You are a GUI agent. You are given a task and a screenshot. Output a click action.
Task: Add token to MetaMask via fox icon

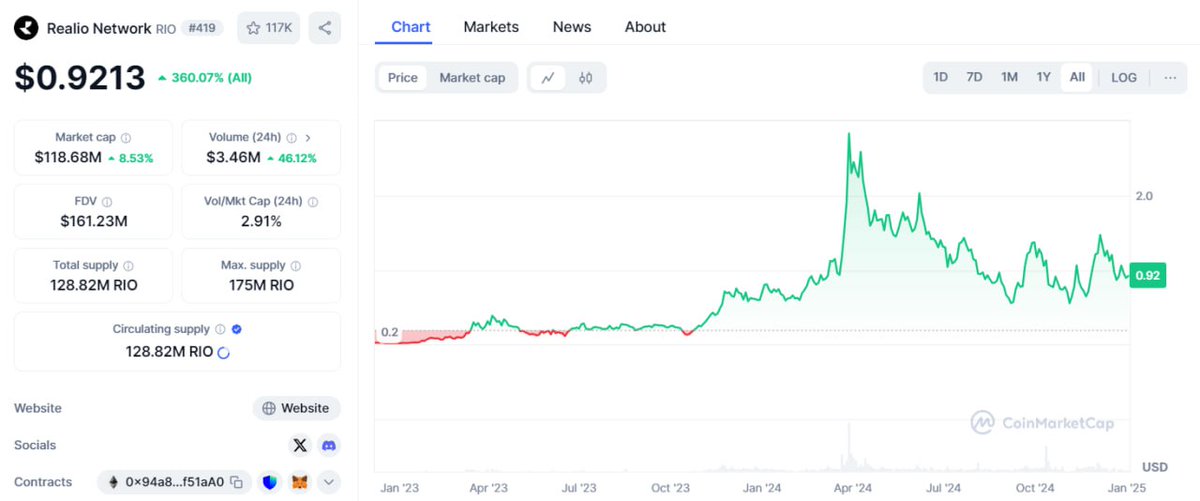point(299,482)
